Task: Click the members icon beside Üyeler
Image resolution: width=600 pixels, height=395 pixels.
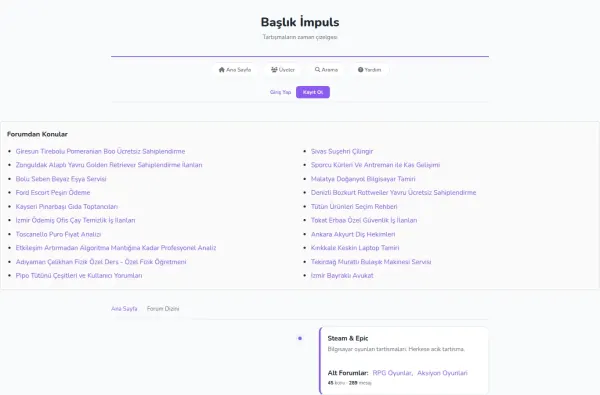Action: click(x=274, y=70)
